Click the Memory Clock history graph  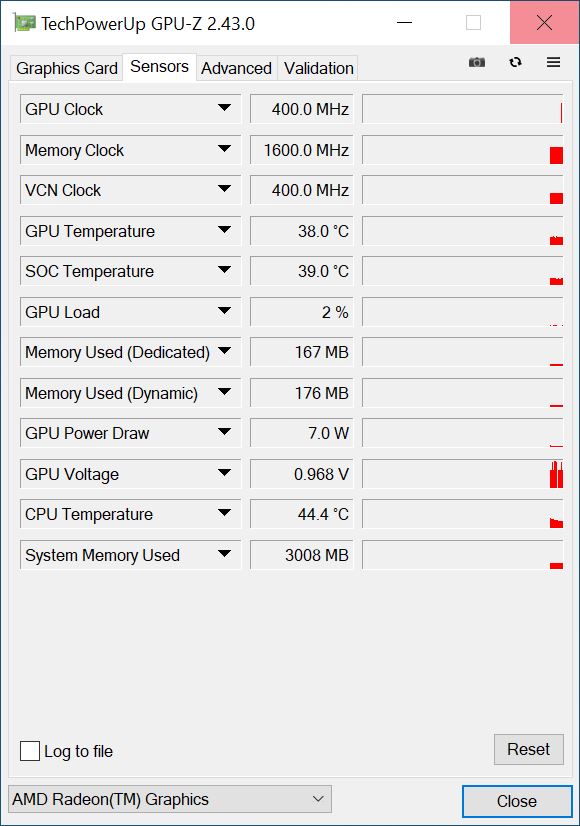point(463,150)
